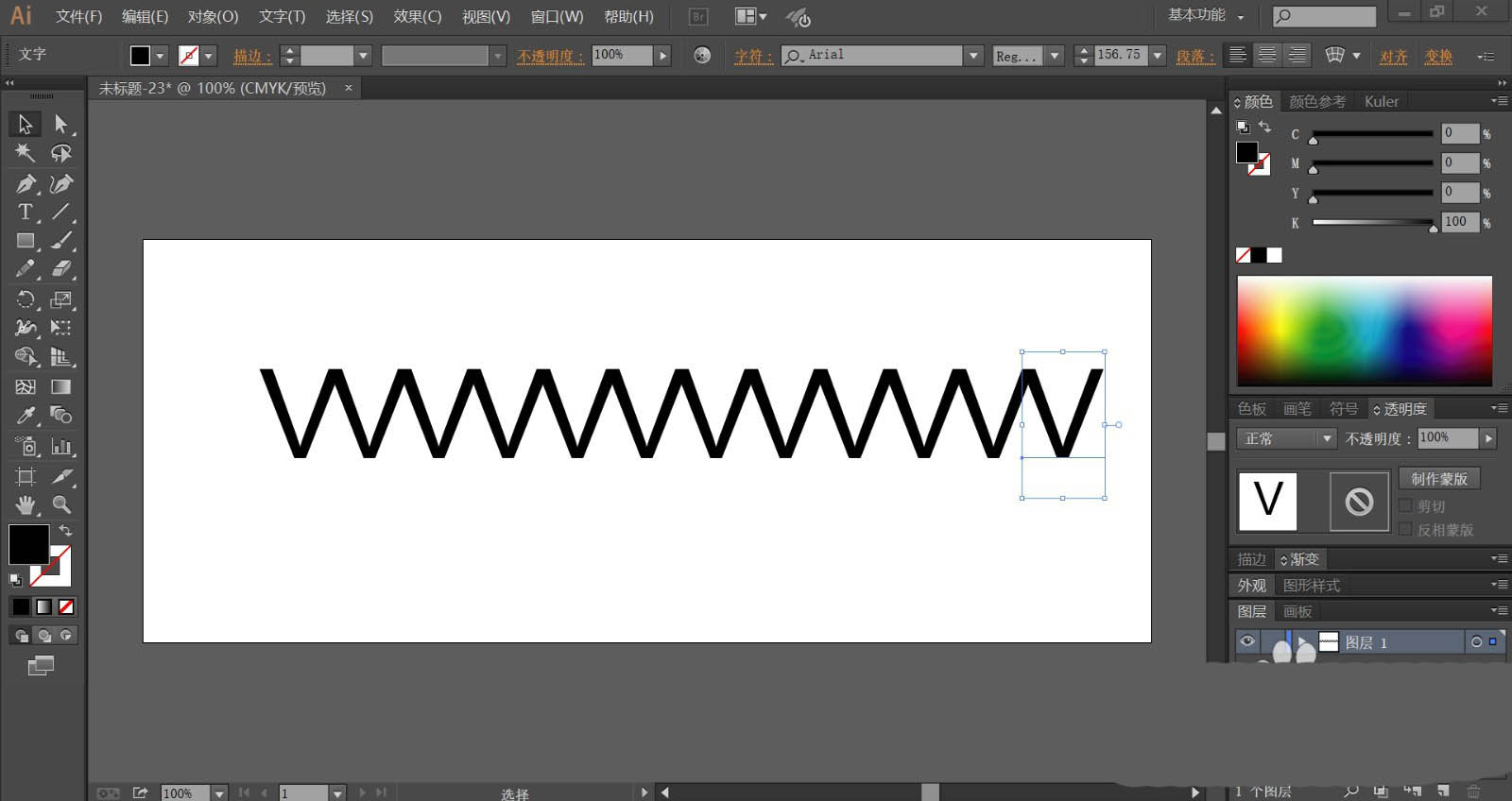The height and width of the screenshot is (801, 1512).
Task: Open the fill color dropdown in control bar
Action: tap(160, 56)
